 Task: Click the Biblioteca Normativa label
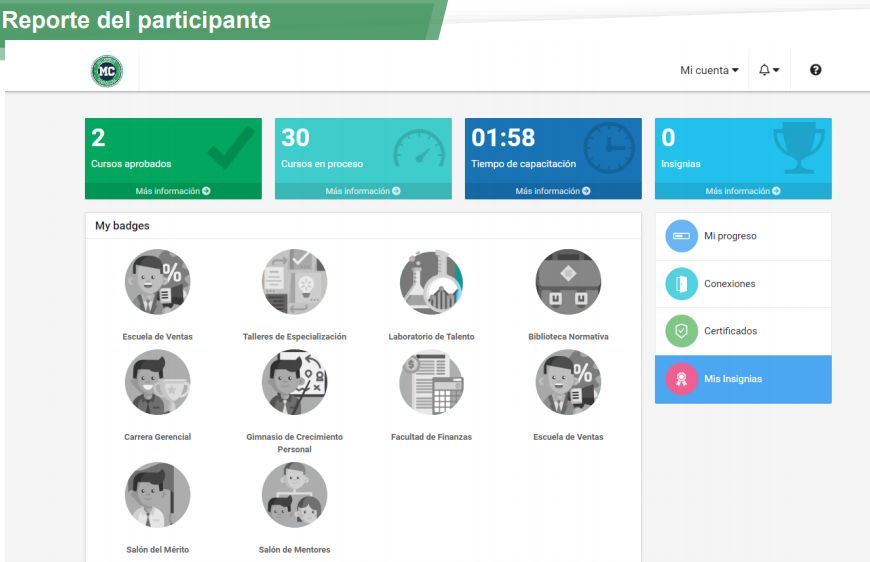coord(568,337)
